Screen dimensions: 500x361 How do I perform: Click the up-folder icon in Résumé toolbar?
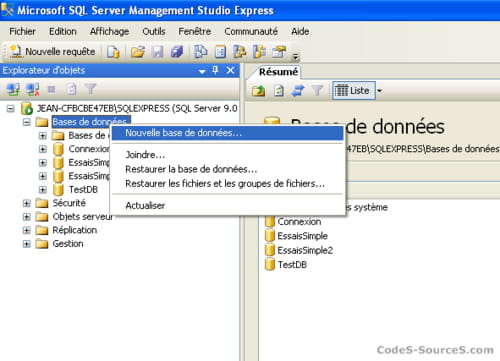pyautogui.click(x=258, y=90)
